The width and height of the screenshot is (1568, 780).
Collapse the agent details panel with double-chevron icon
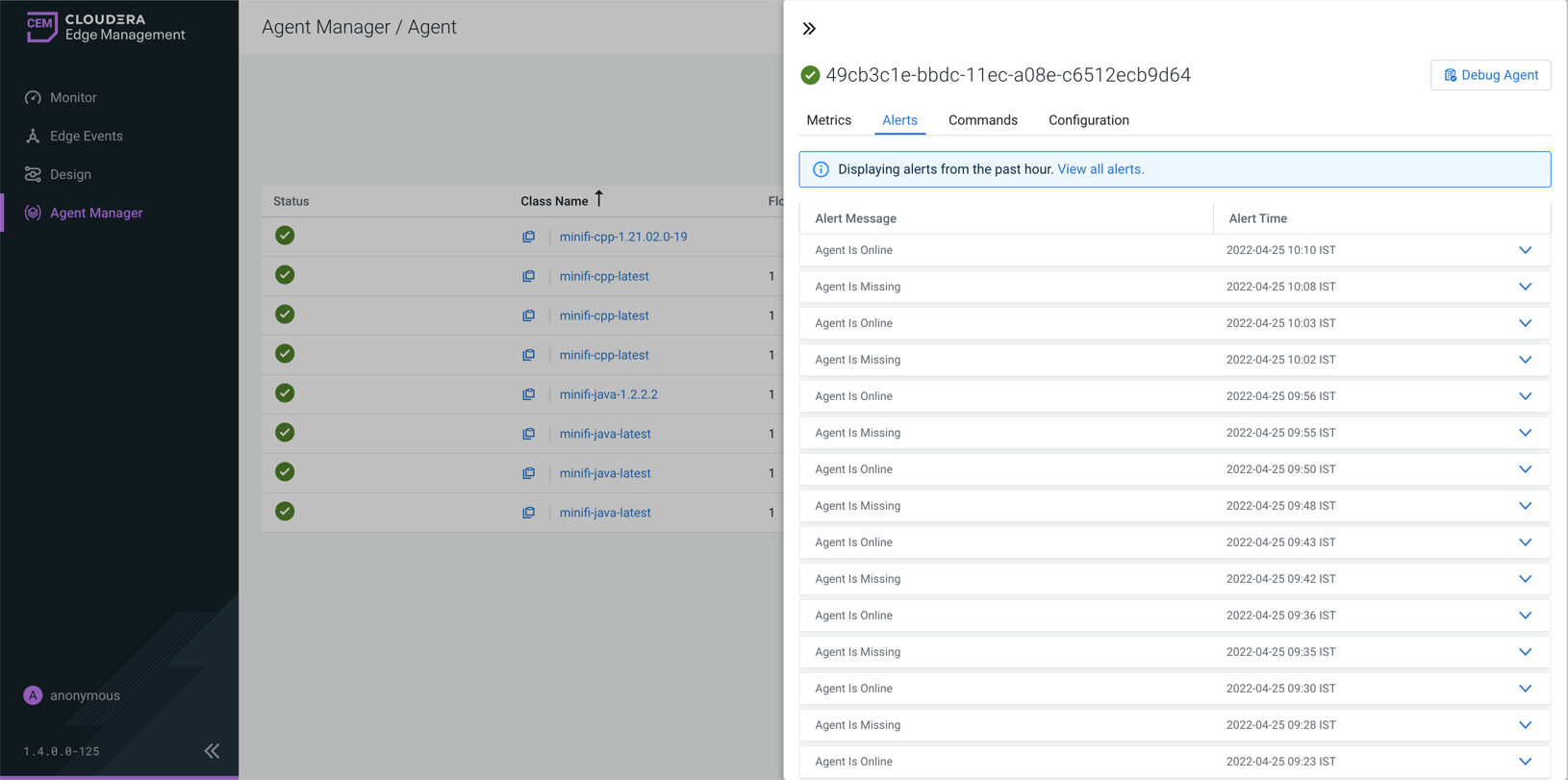(809, 29)
